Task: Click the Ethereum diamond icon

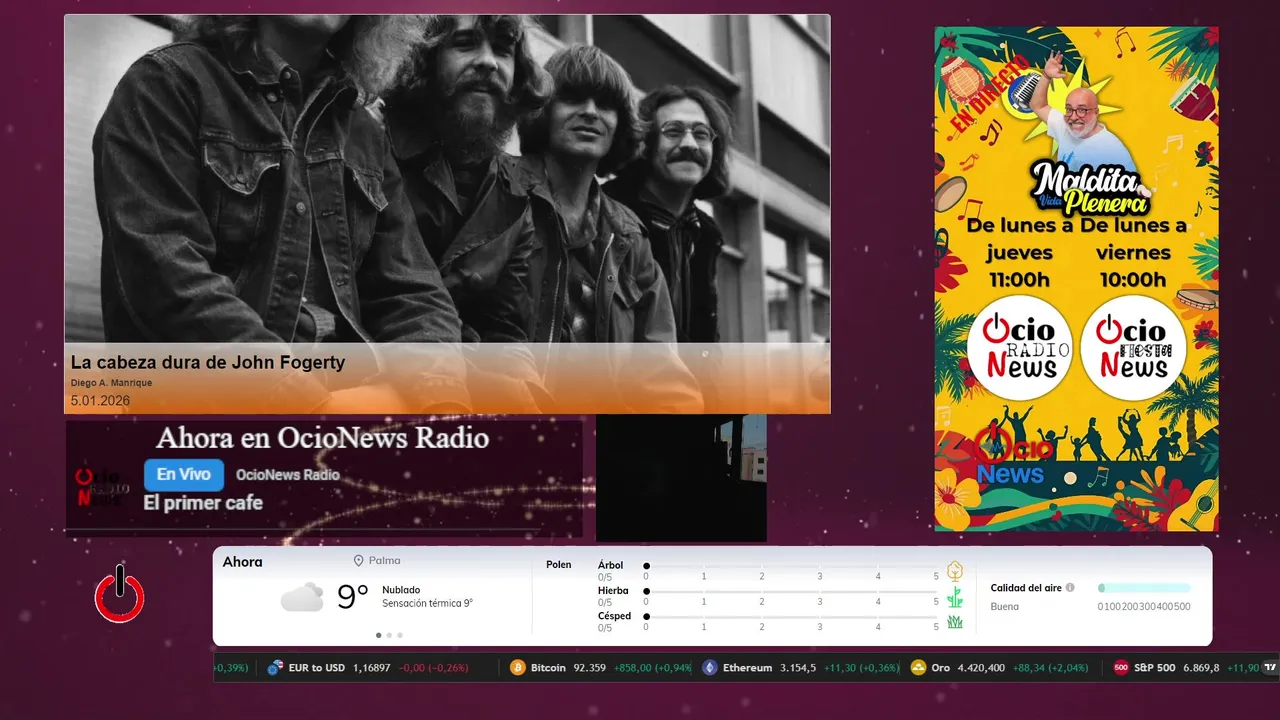Action: point(709,668)
